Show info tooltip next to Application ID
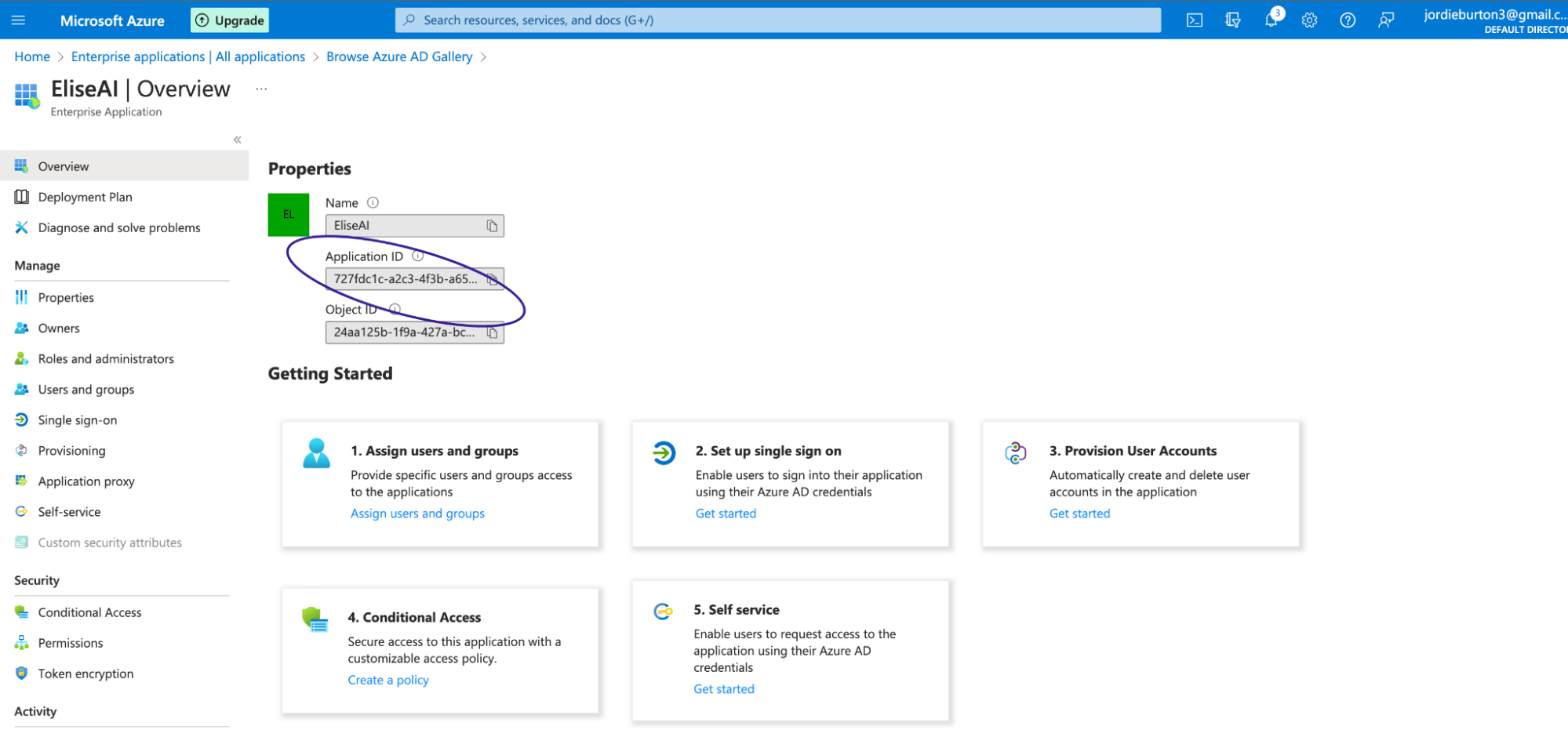This screenshot has width=1568, height=730. coord(418,256)
